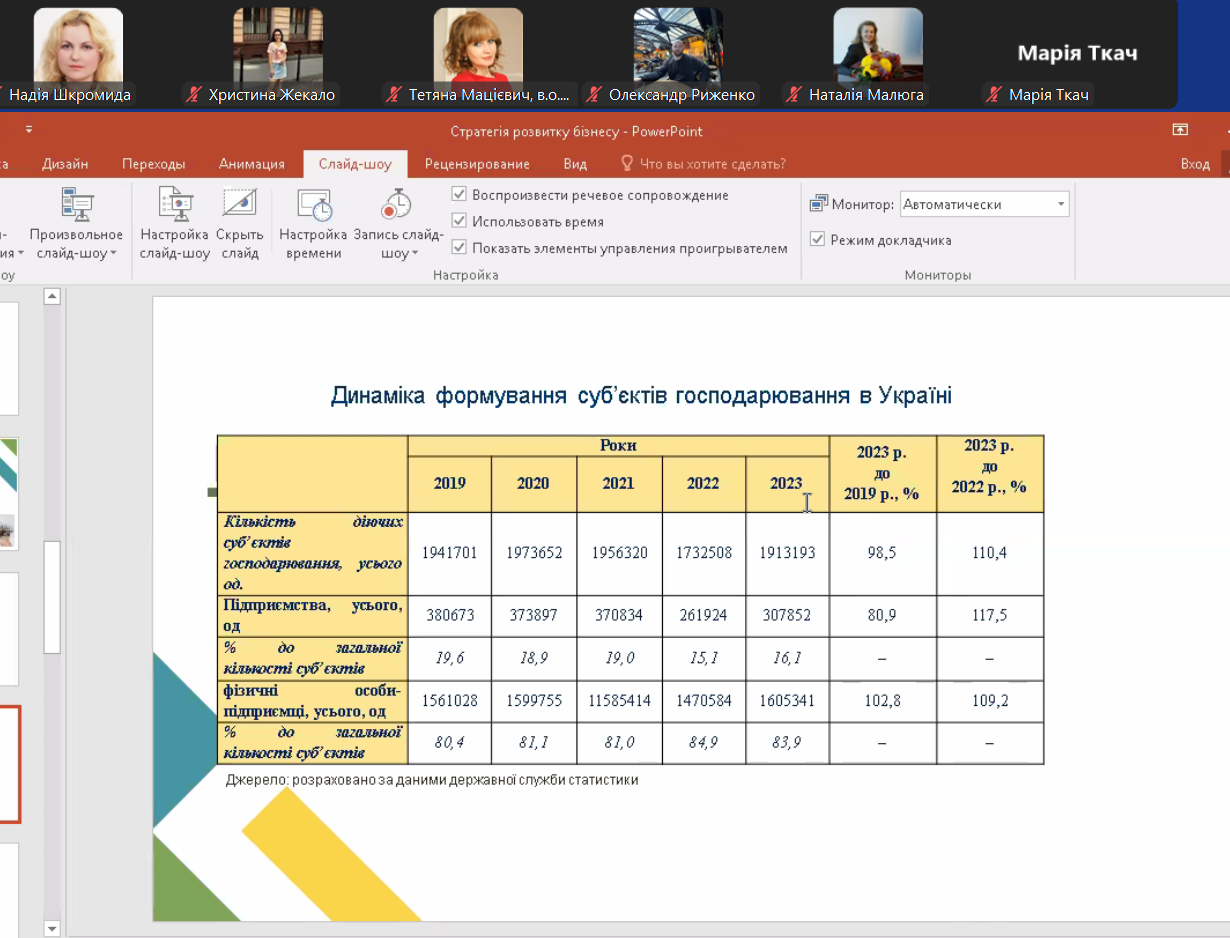1230x938 pixels.
Task: Toggle 'Показать элементы управления проигрывателем' checkbox
Action: [460, 247]
